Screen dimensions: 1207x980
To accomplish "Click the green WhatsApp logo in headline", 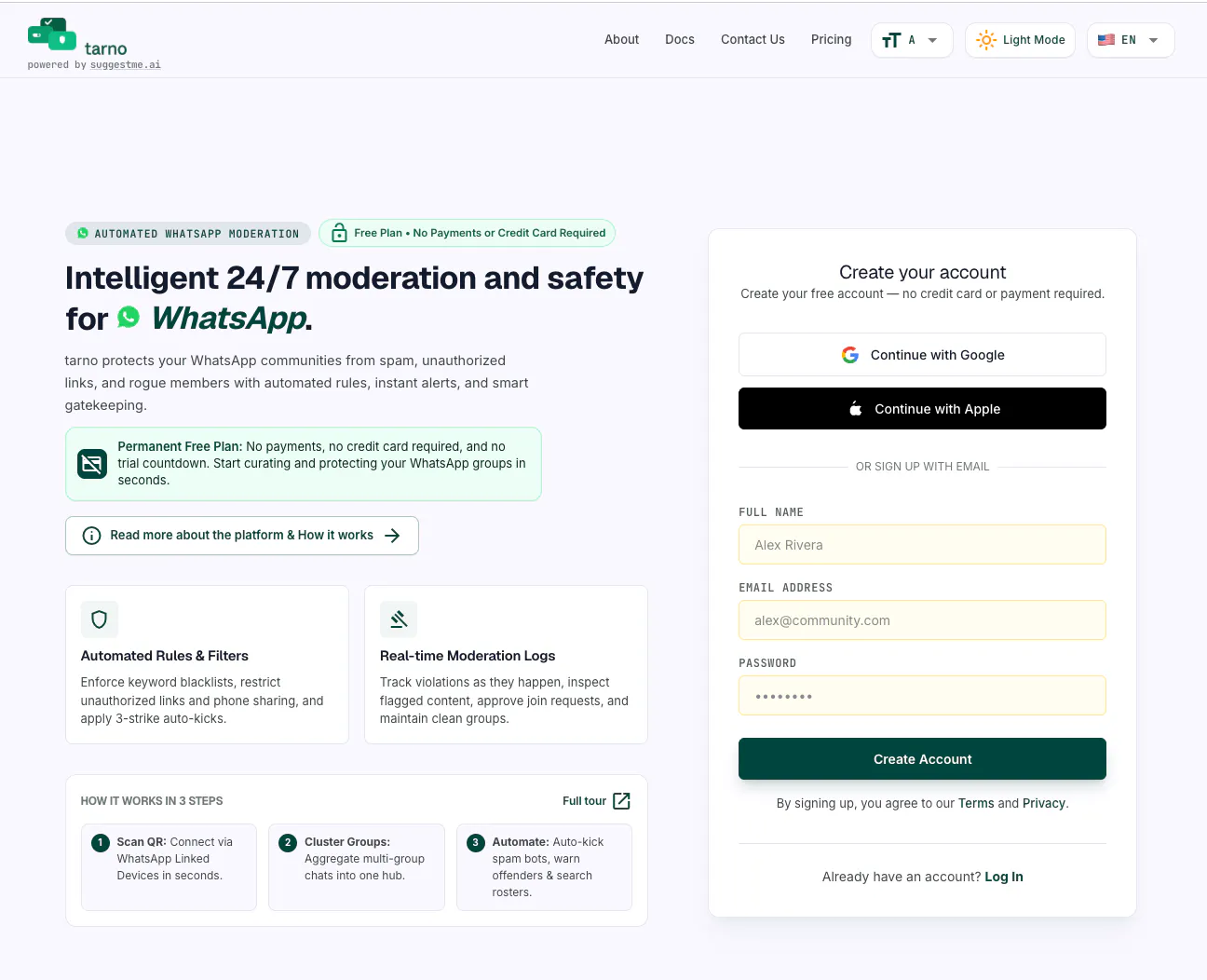I will click(129, 317).
